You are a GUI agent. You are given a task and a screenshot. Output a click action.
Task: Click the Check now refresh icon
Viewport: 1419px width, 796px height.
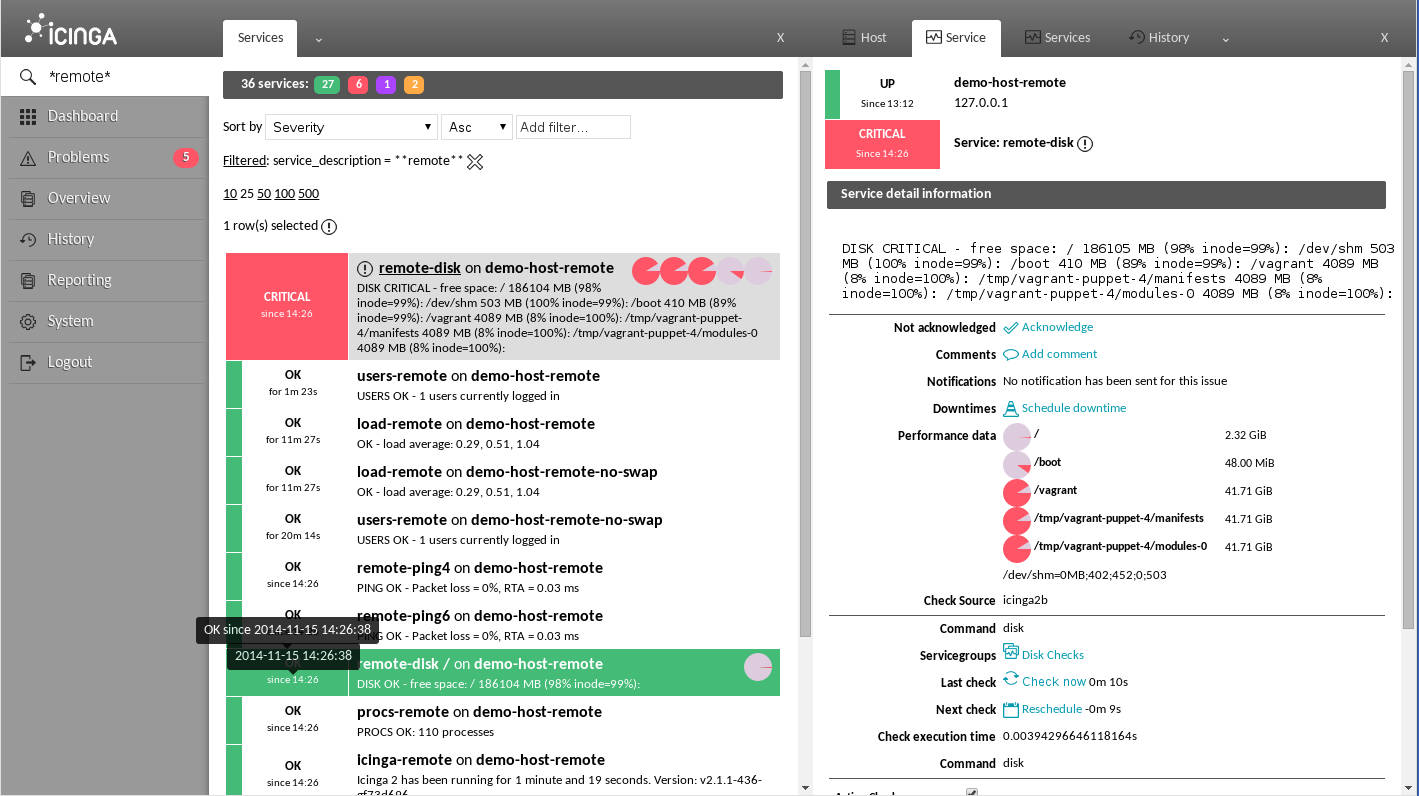1011,680
